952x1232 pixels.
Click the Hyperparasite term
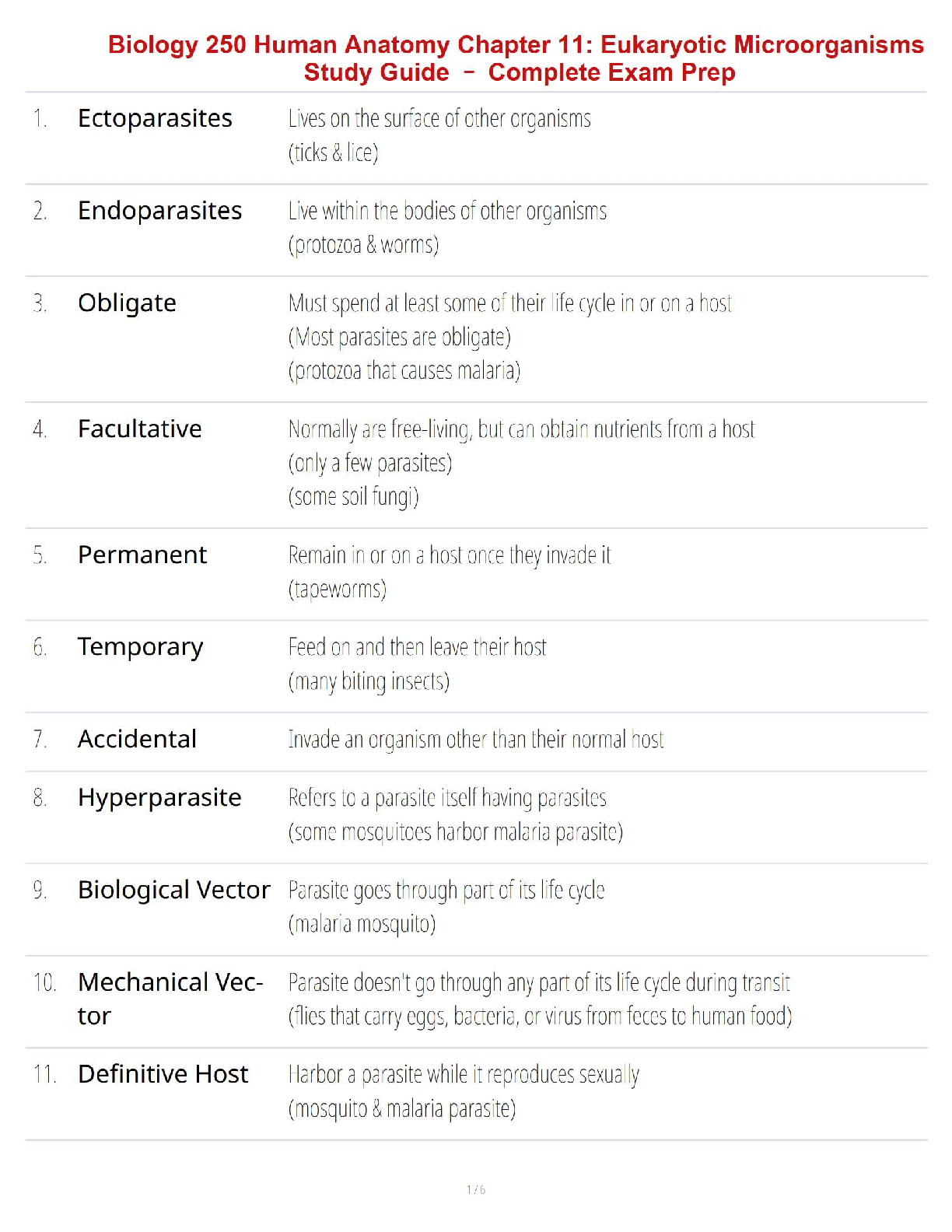tap(159, 797)
